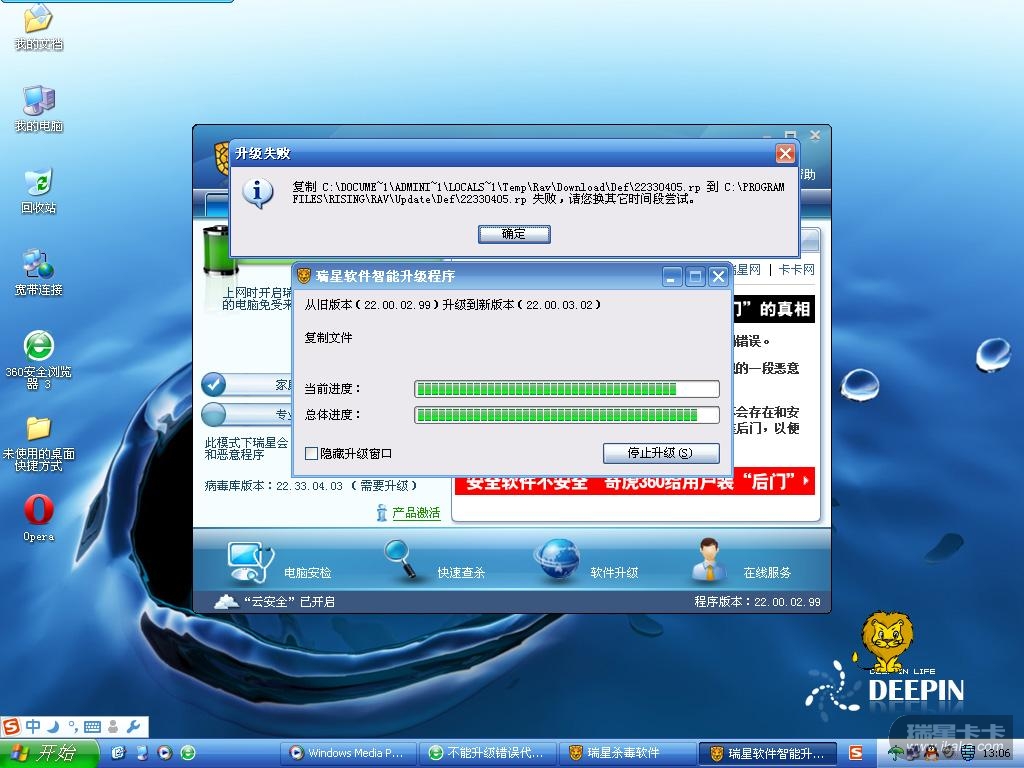1024x768 pixels.
Task: Open the soft keyboard icon on IME bar
Action: pyautogui.click(x=92, y=727)
